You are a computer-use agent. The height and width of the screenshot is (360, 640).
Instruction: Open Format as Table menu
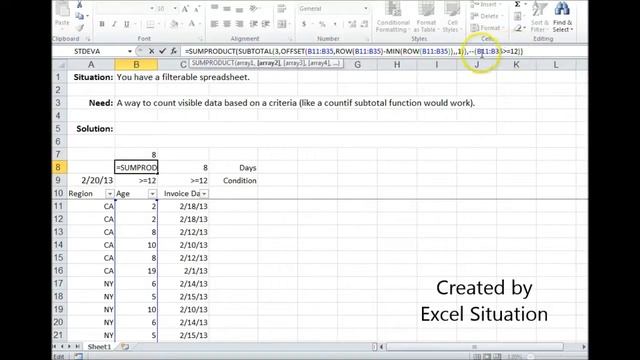click(426, 17)
